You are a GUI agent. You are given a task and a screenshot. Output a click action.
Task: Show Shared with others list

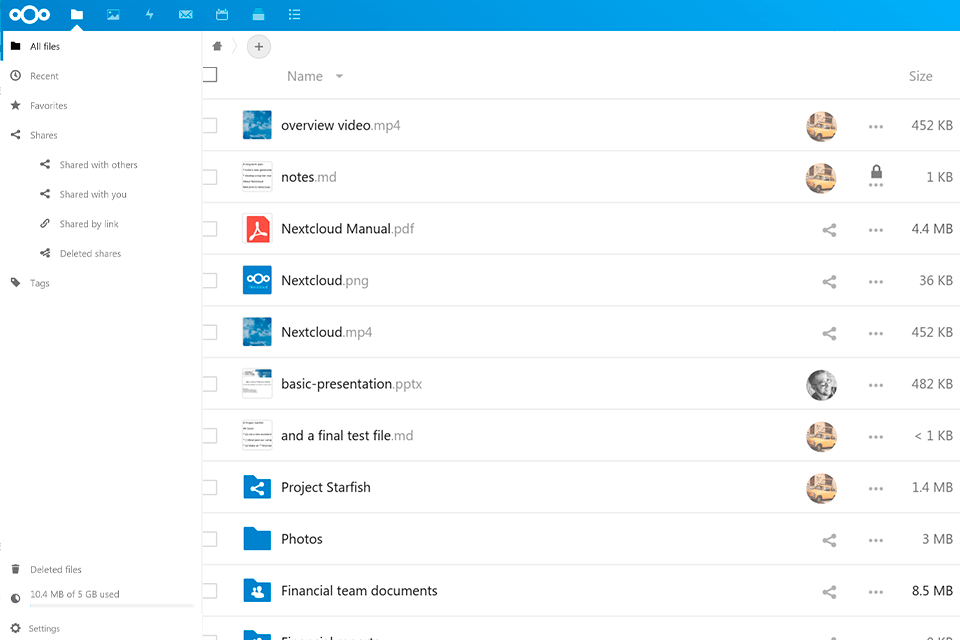(x=101, y=164)
